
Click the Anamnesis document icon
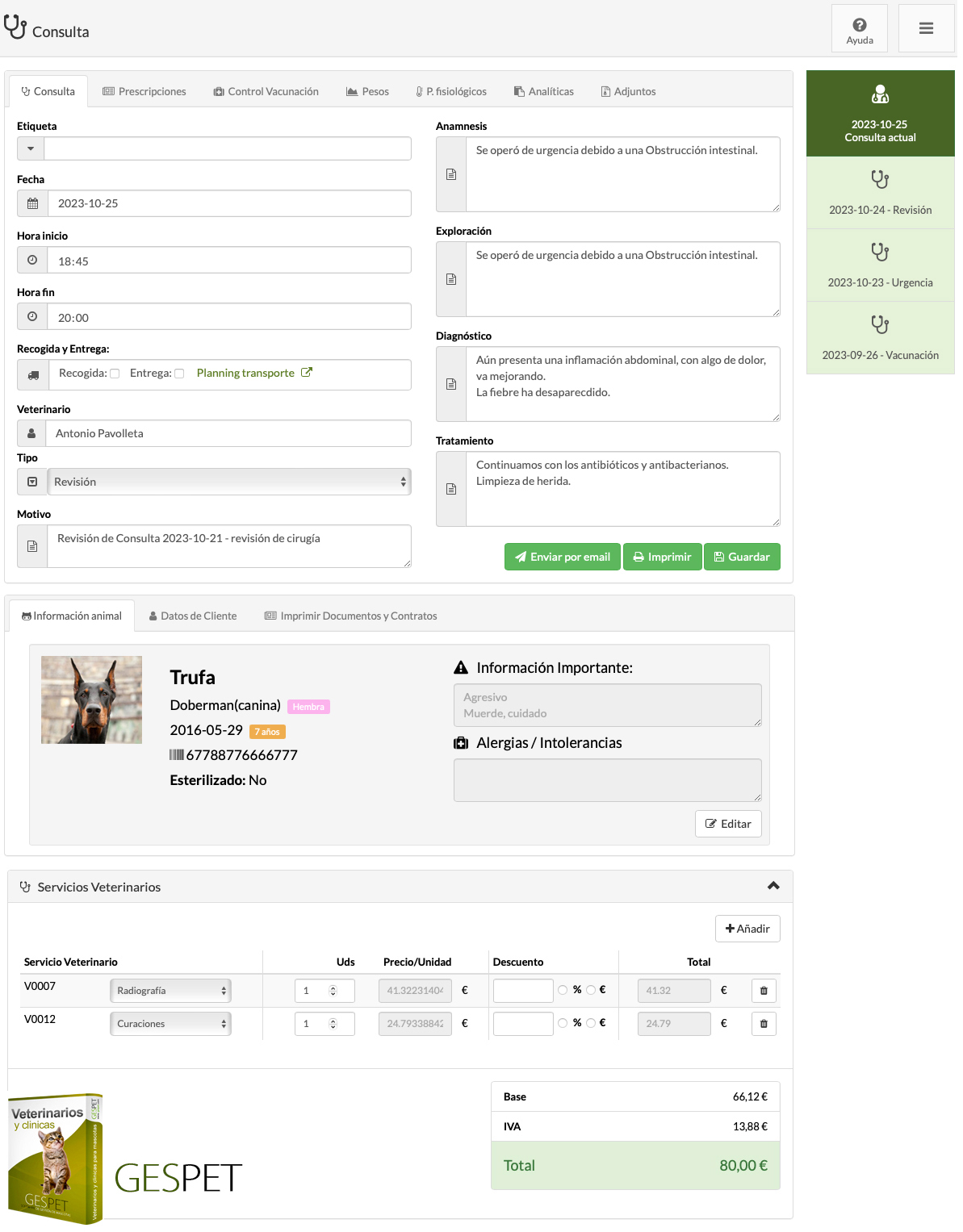pyautogui.click(x=451, y=174)
